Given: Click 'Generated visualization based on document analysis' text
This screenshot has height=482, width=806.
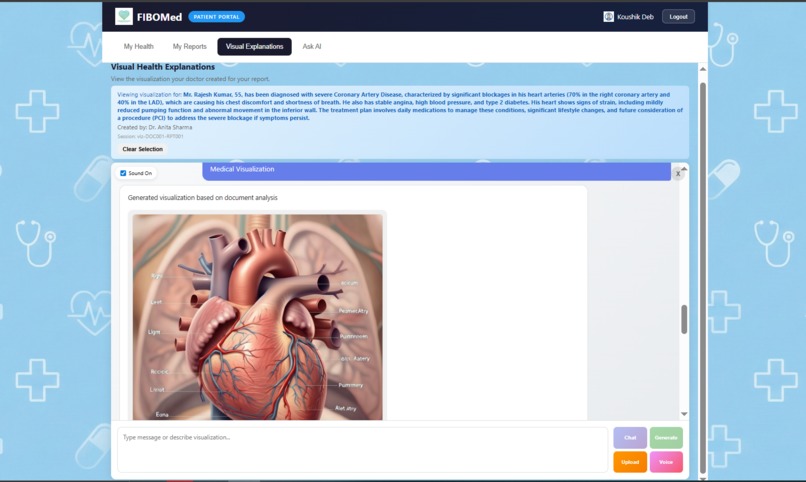Looking at the screenshot, I should [x=203, y=198].
